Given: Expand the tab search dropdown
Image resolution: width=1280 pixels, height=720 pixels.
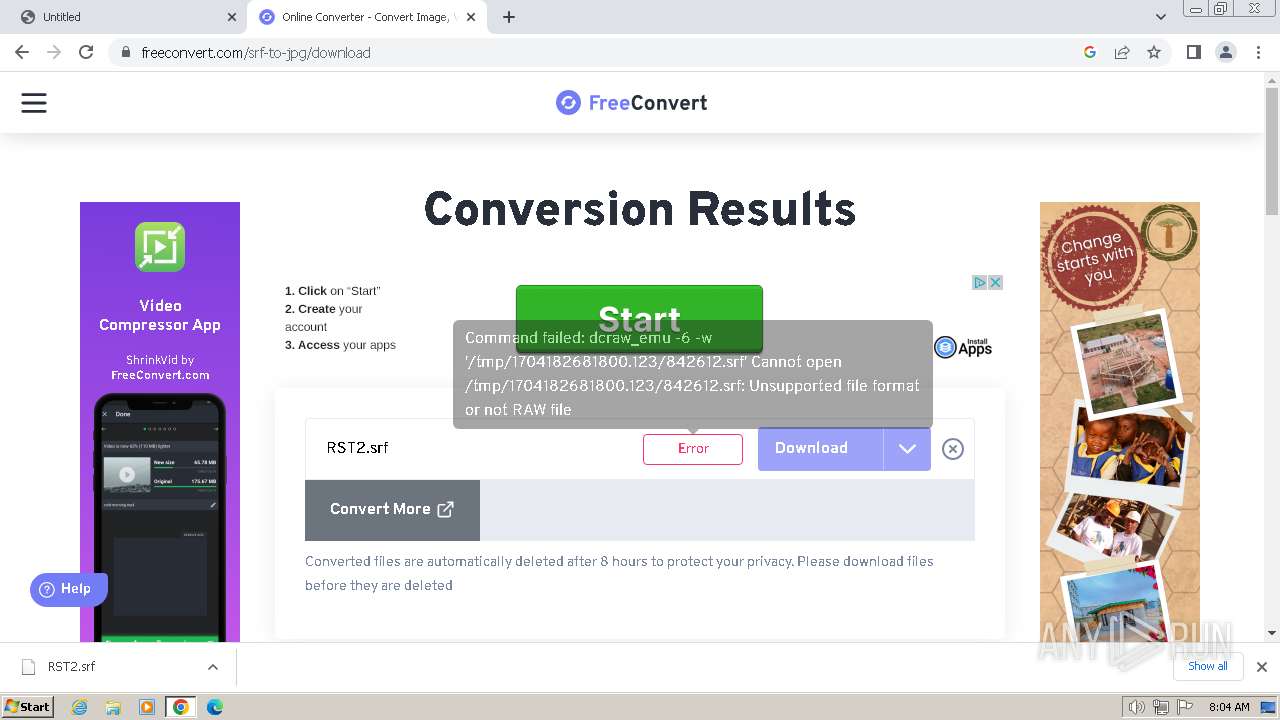Looking at the screenshot, I should pos(1160,17).
